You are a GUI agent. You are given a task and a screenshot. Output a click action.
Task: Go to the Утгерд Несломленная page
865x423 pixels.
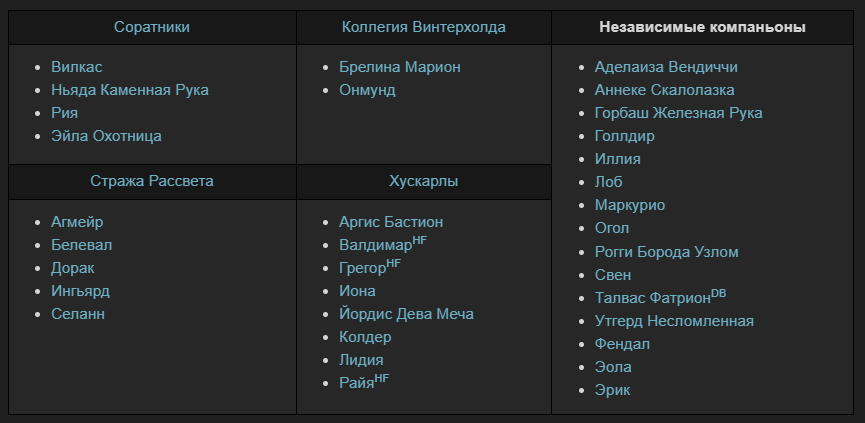(x=674, y=321)
